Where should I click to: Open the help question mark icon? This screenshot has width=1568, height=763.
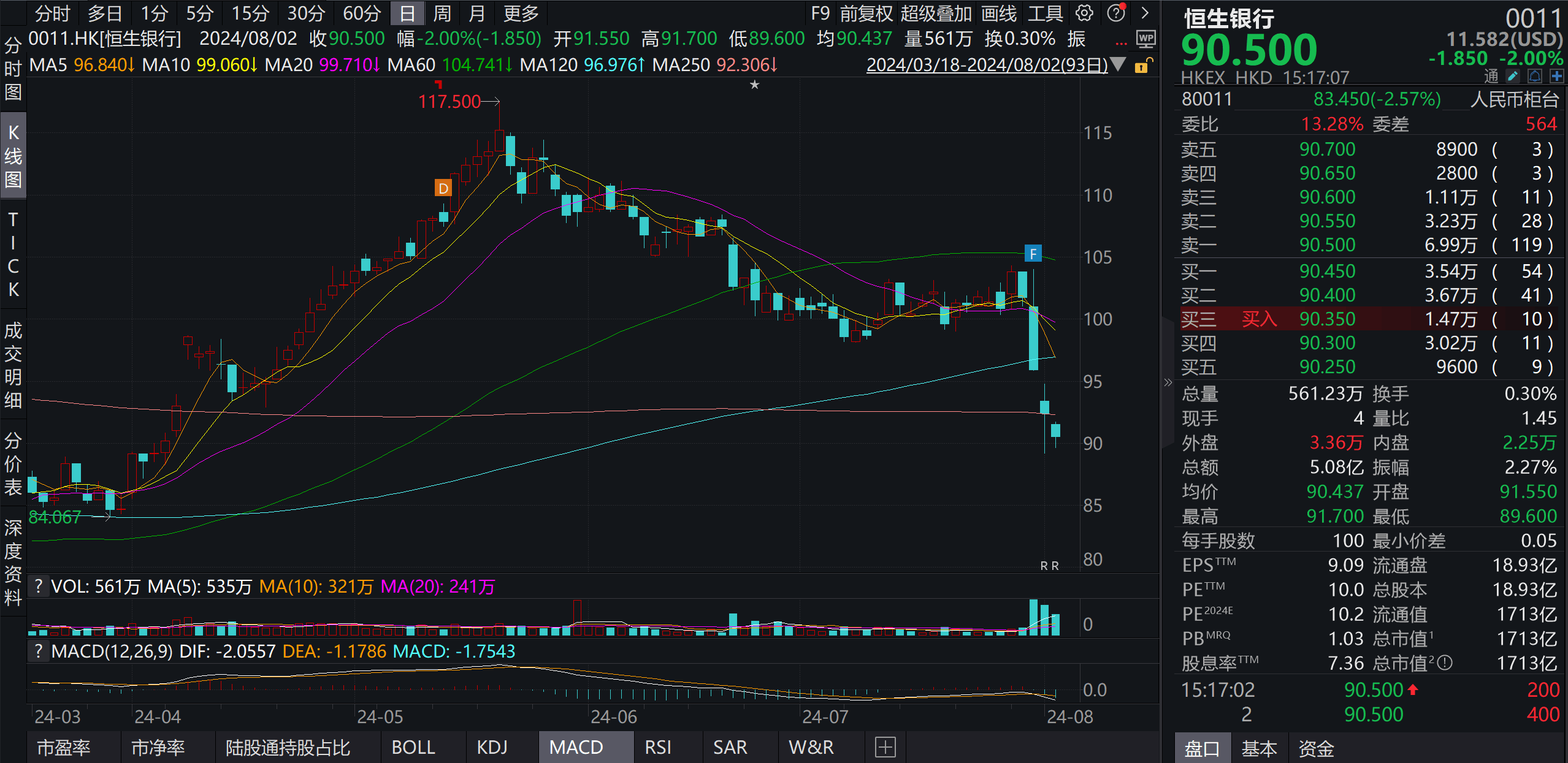tap(1116, 13)
